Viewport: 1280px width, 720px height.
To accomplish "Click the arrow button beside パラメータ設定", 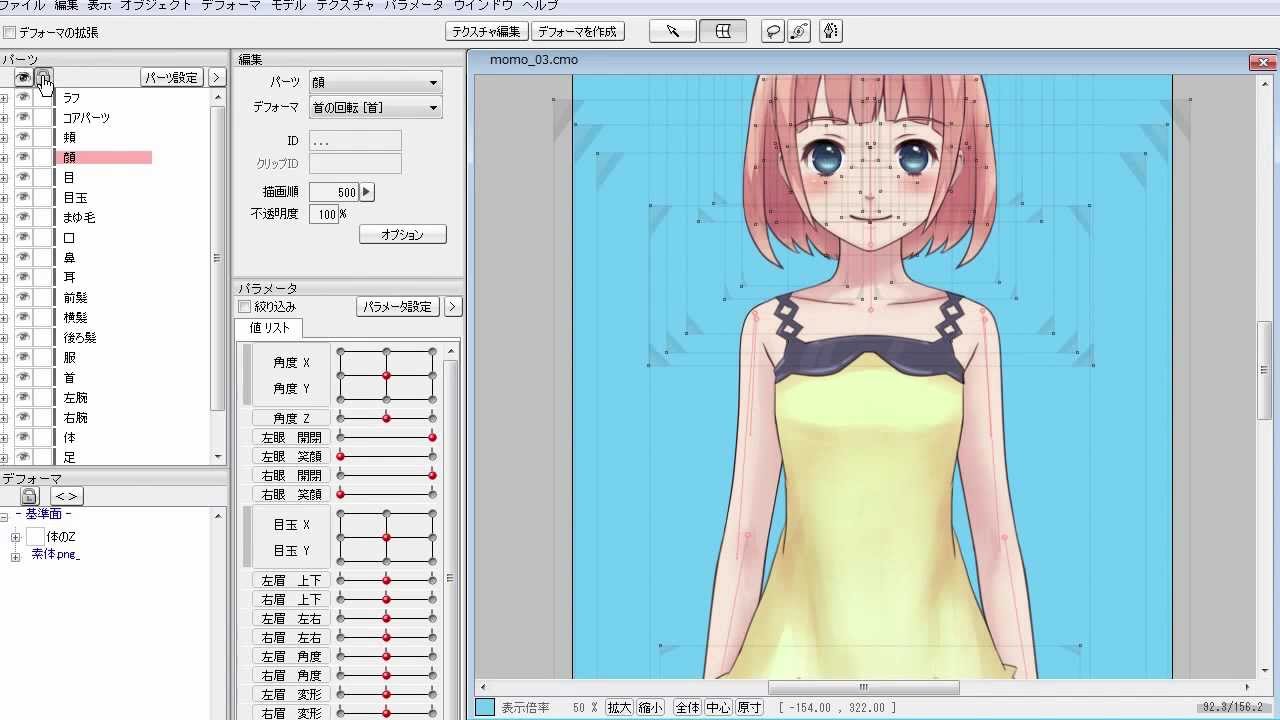I will [453, 307].
